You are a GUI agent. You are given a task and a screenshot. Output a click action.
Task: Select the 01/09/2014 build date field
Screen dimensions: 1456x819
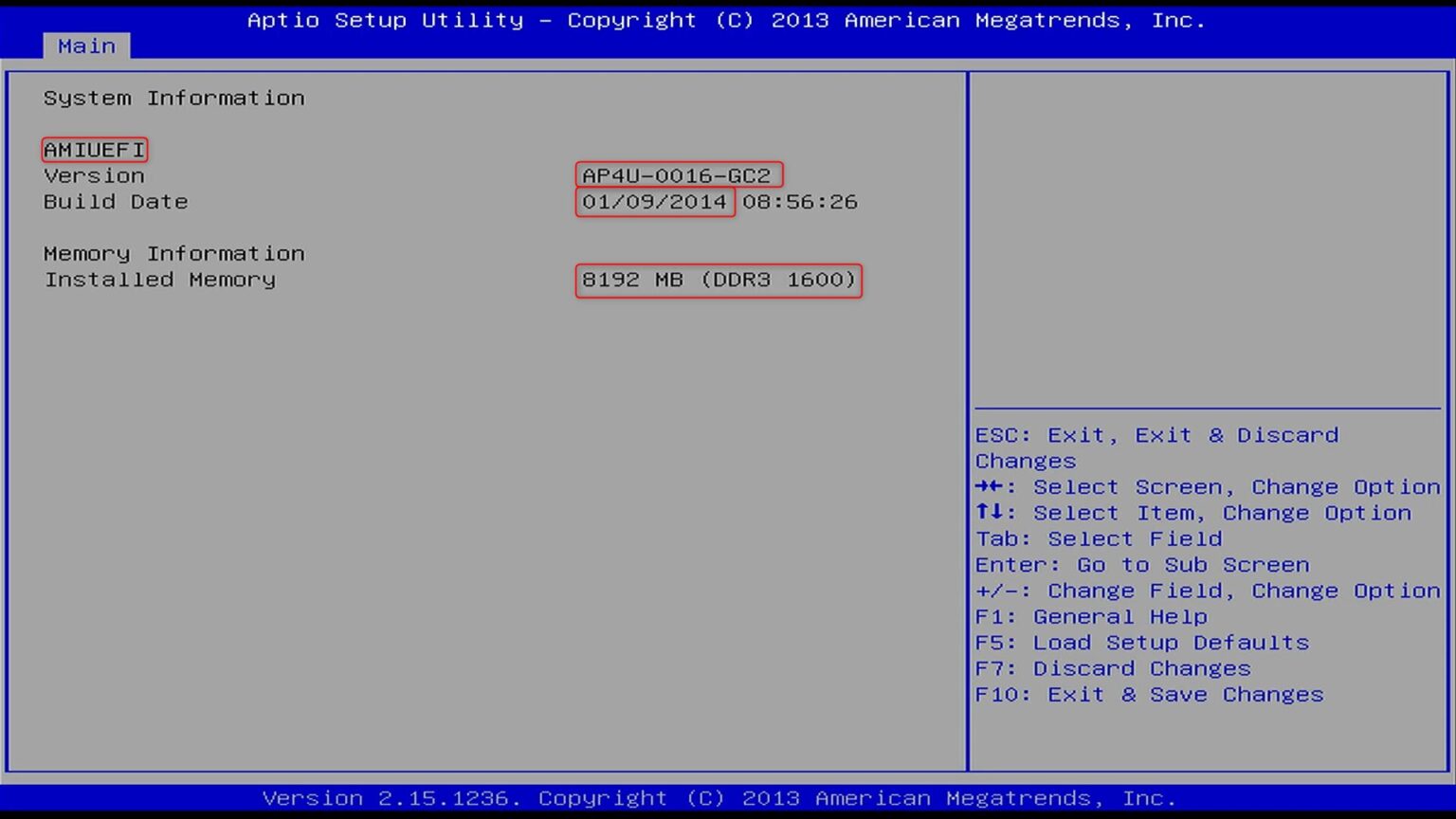click(x=654, y=202)
